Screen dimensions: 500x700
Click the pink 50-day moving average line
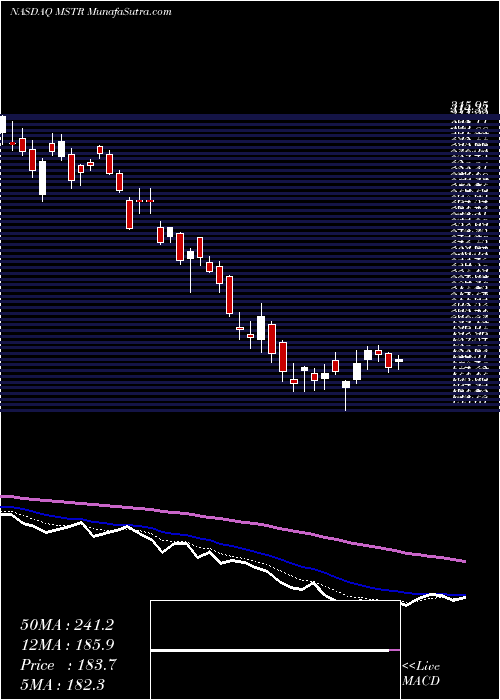pos(232,521)
